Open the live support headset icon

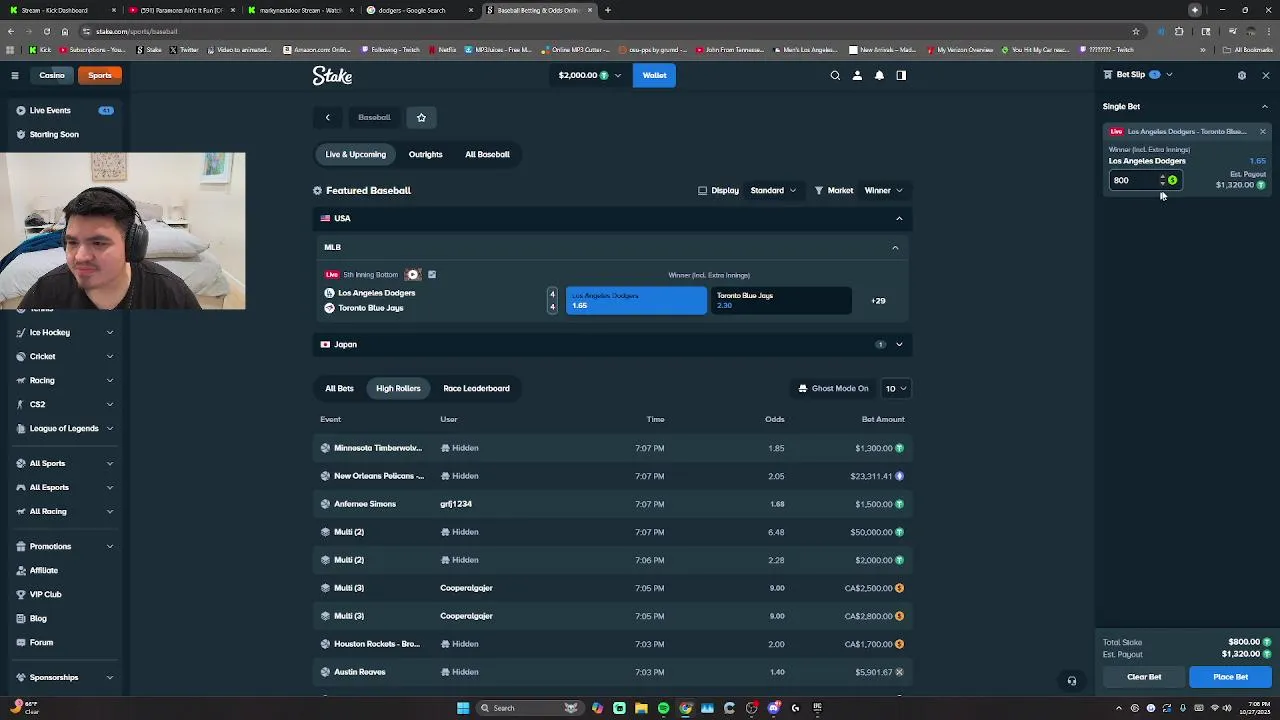1071,681
